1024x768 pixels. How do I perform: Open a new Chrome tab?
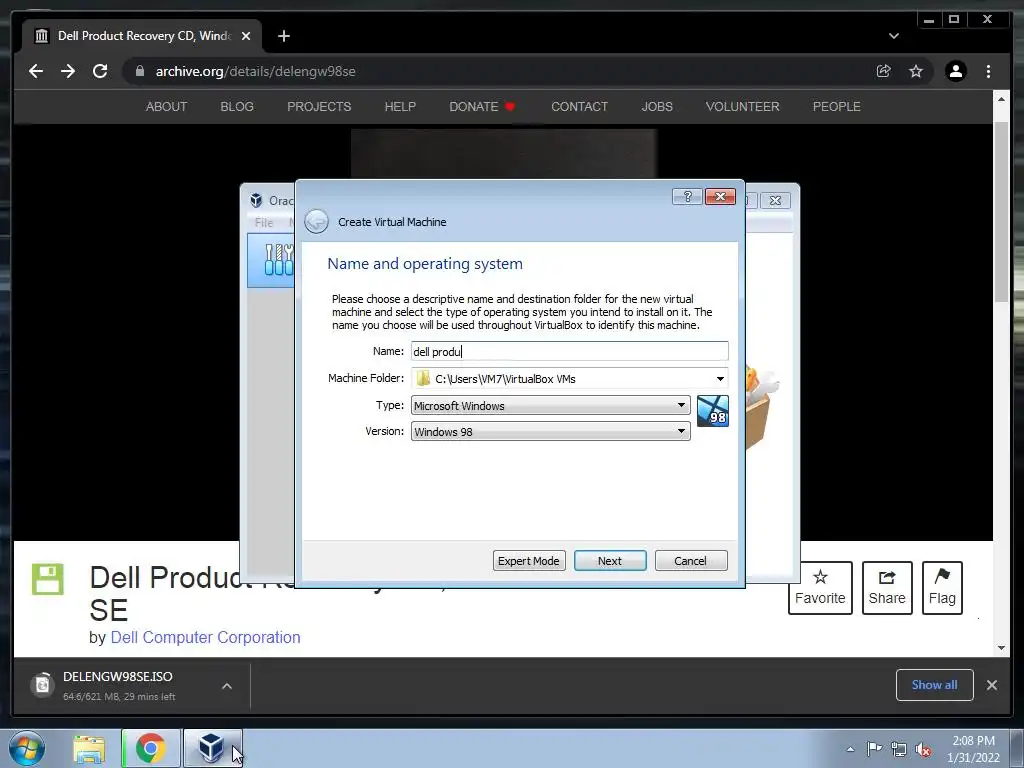(x=283, y=36)
